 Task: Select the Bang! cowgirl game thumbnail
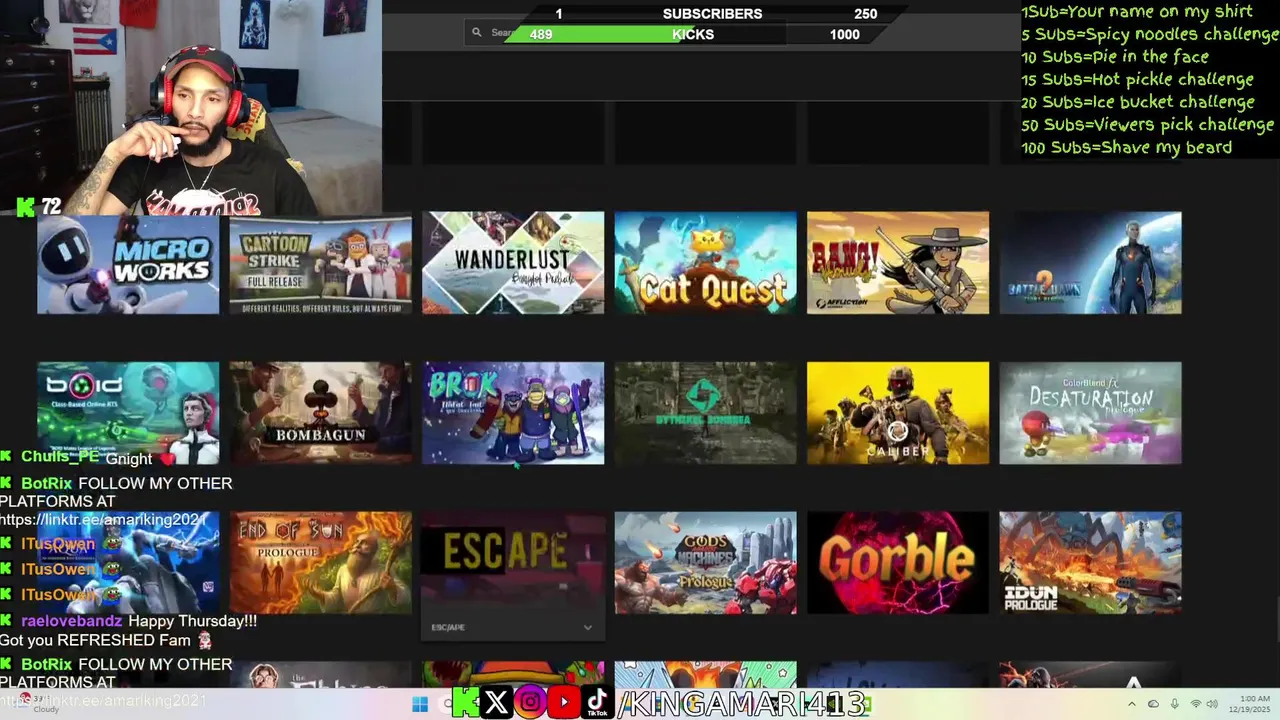898,263
